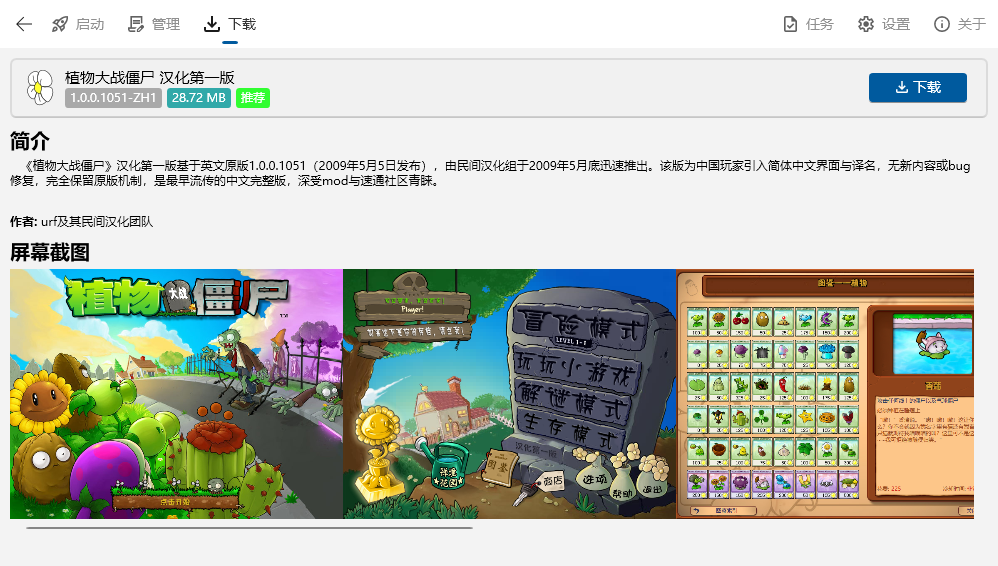Click the document check icon beside 任务
The height and width of the screenshot is (566, 998).
pyautogui.click(x=790, y=24)
